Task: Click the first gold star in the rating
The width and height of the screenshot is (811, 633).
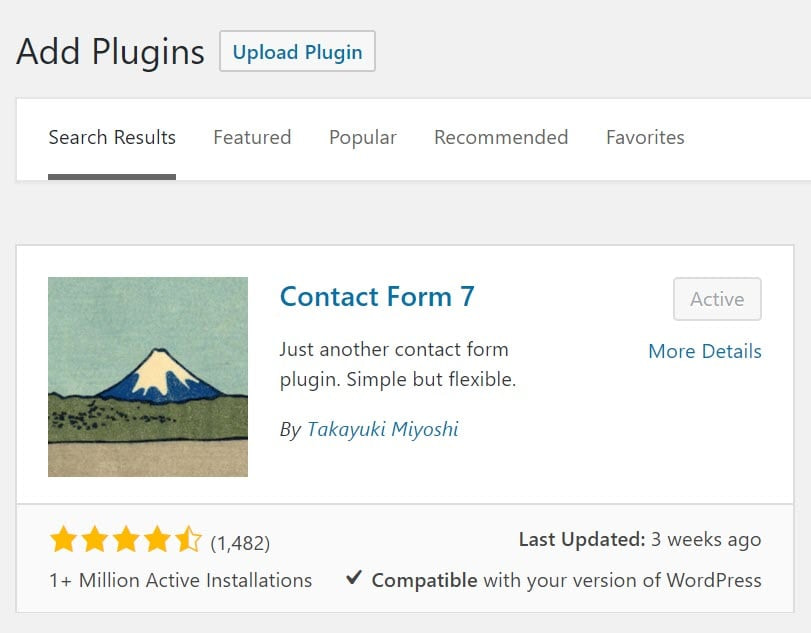Action: click(x=63, y=540)
